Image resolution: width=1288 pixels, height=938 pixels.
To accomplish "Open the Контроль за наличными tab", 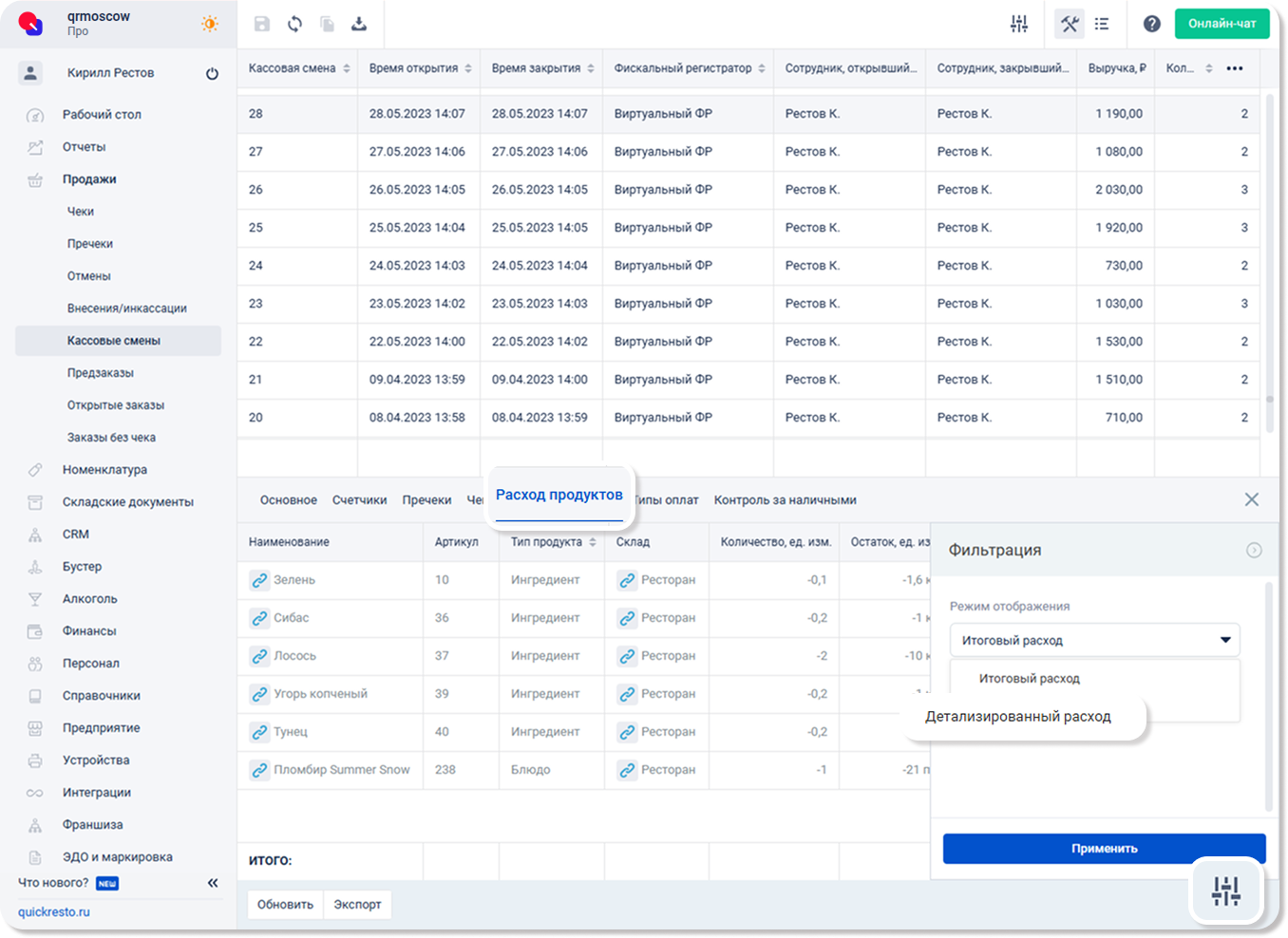I will pos(785,500).
